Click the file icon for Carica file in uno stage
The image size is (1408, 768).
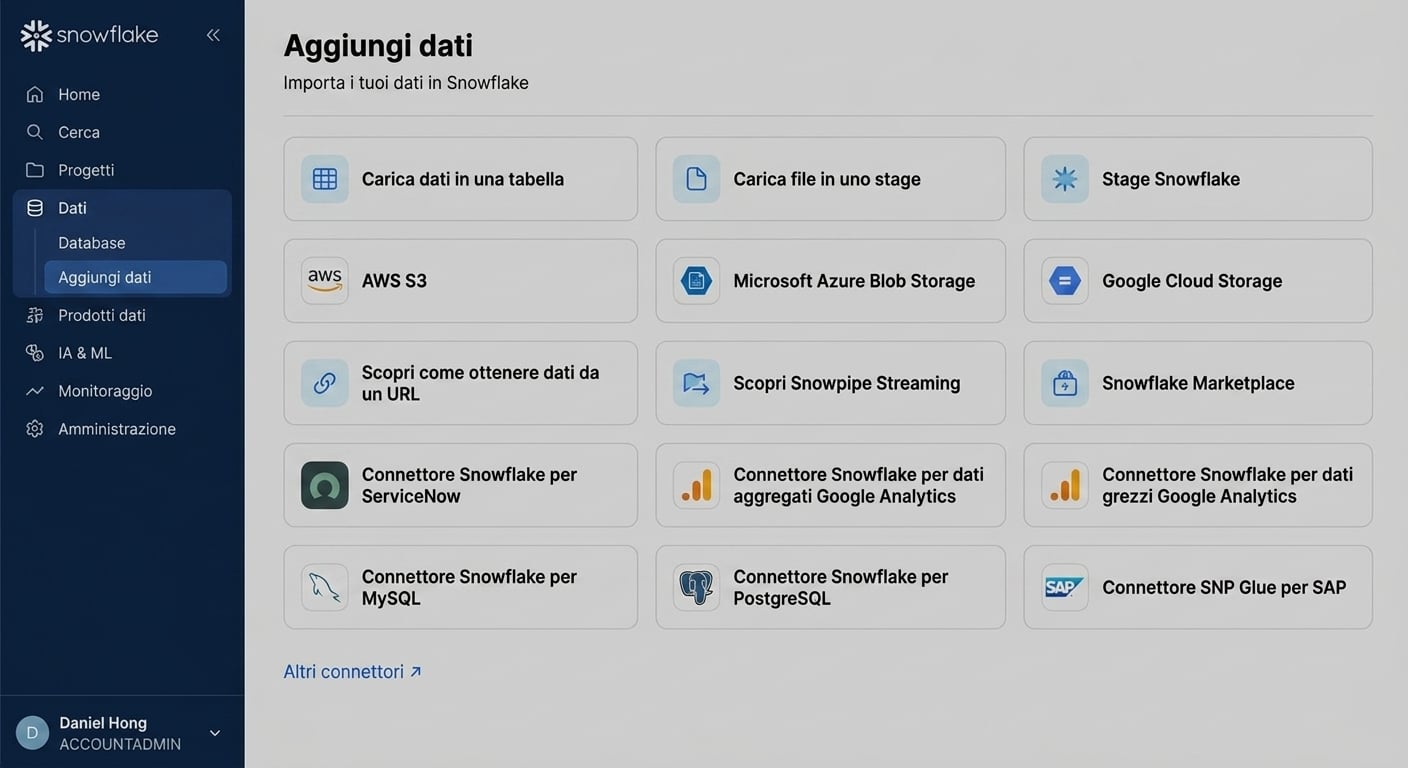pyautogui.click(x=696, y=179)
